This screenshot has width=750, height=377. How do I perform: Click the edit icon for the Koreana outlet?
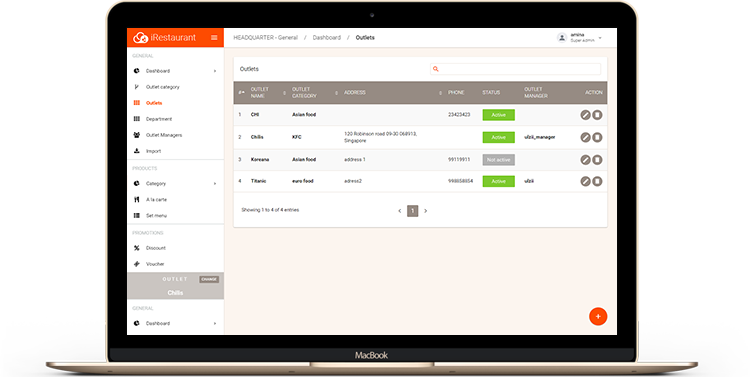(x=585, y=160)
